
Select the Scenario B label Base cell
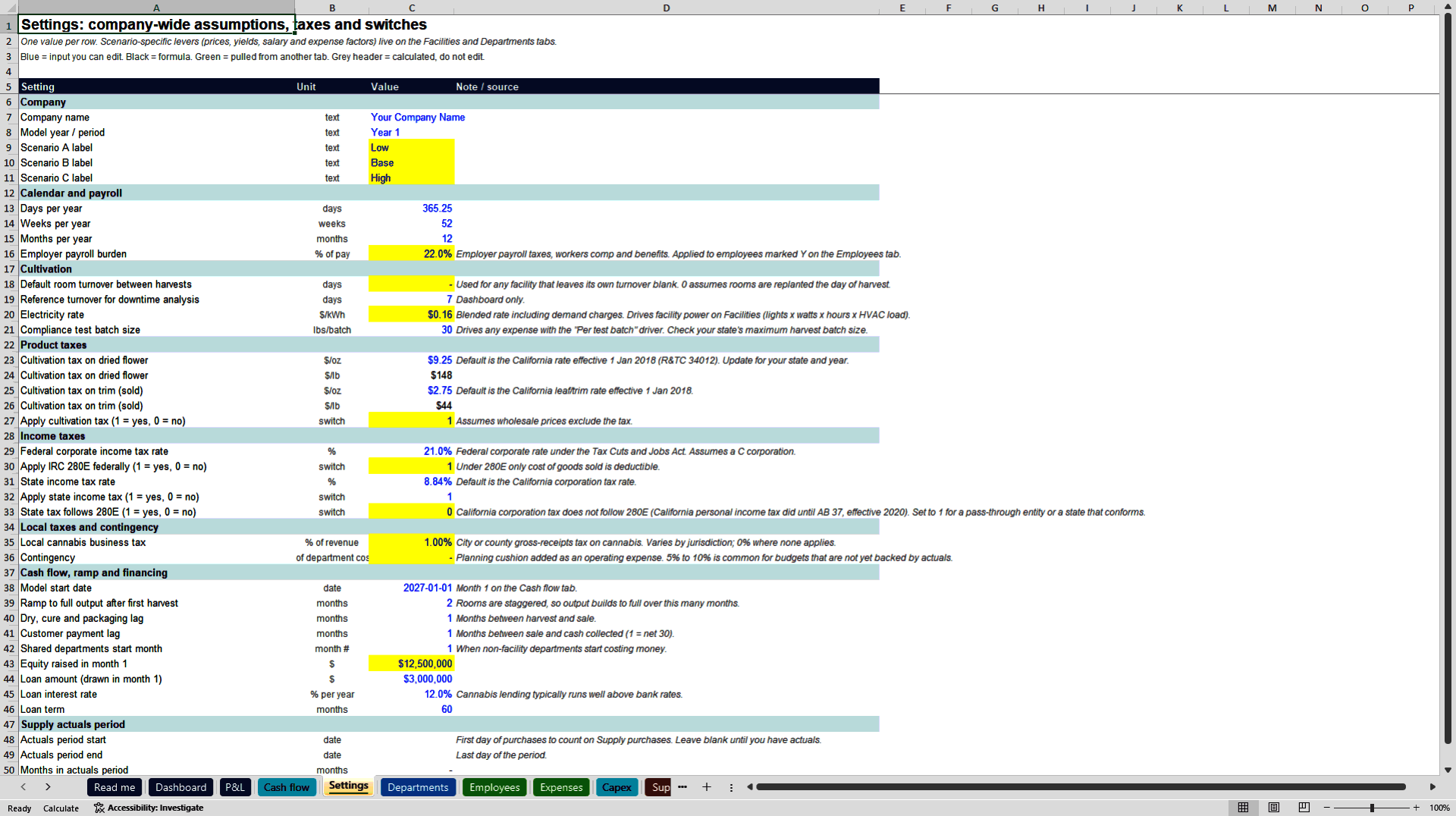[411, 163]
